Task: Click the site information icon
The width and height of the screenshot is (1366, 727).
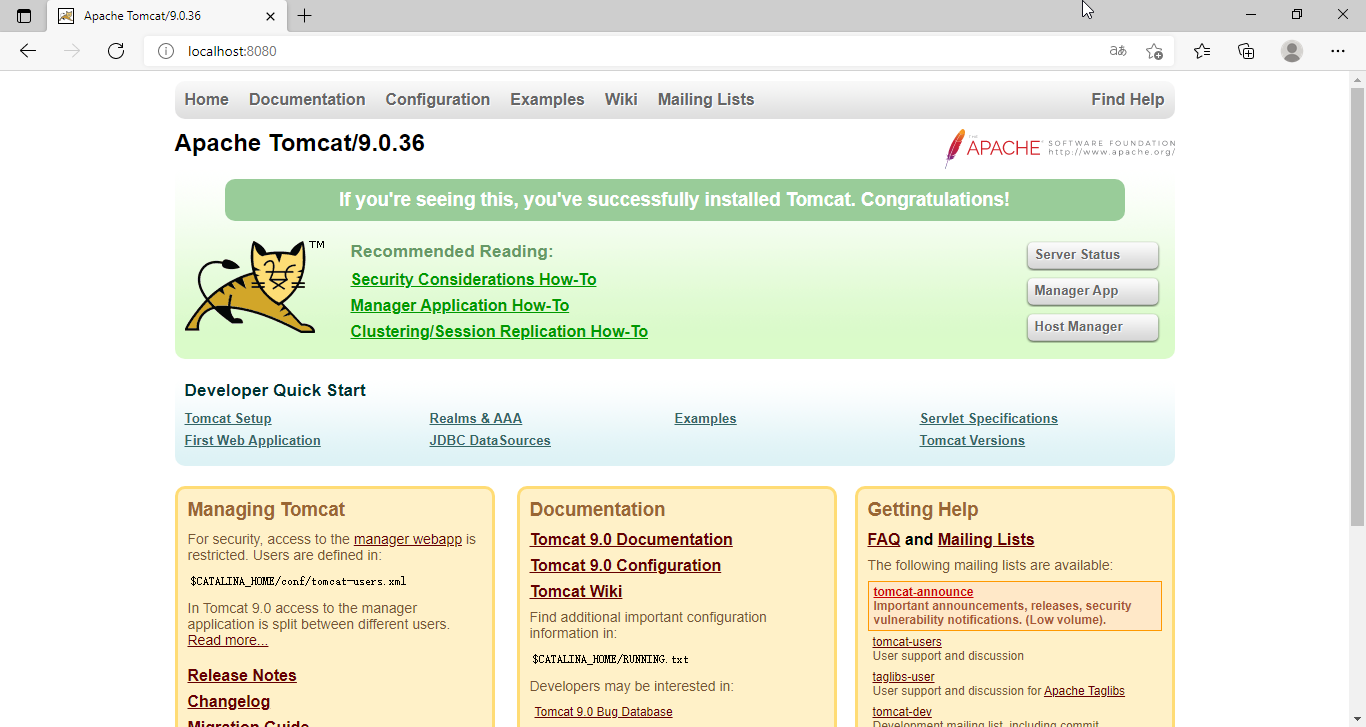Action: 166,51
